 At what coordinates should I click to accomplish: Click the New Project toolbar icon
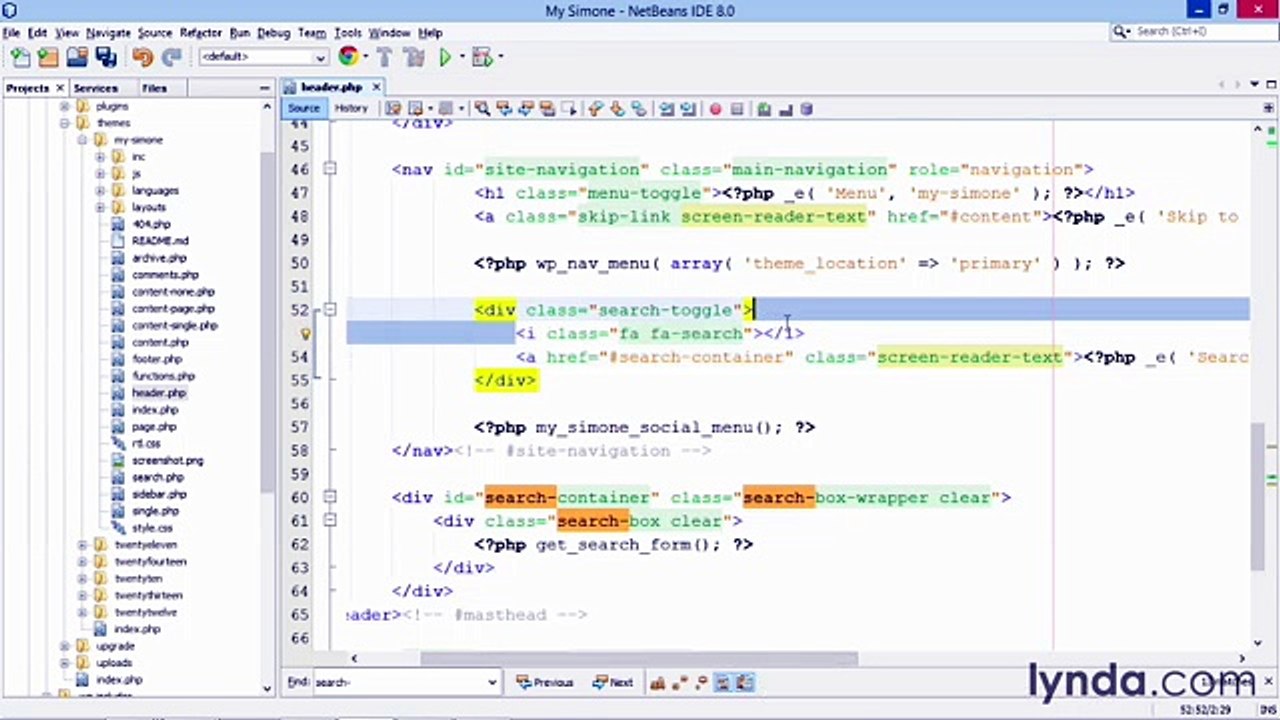point(47,57)
